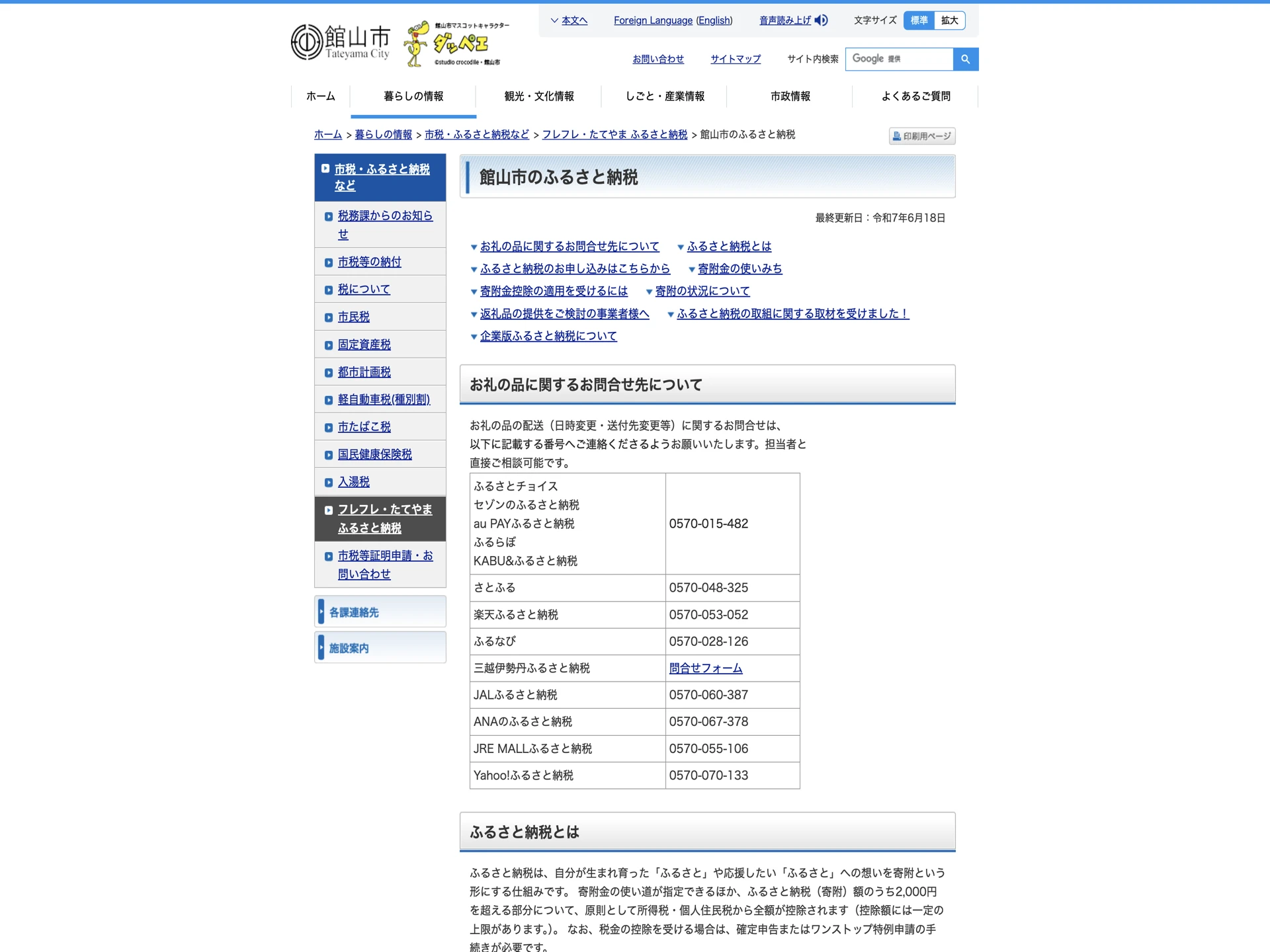The image size is (1270, 952).
Task: Click phone number 0570-055-106
Action: [x=708, y=748]
